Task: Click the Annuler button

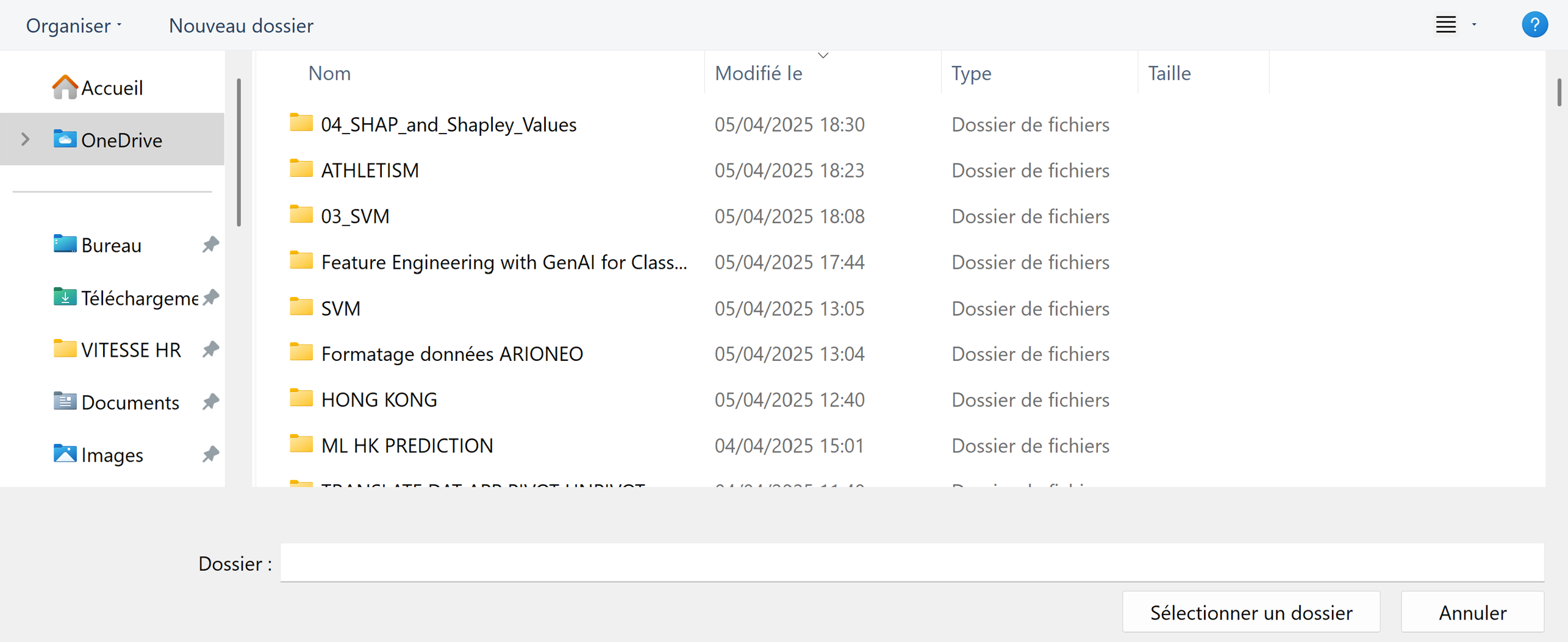Action: point(1472,612)
